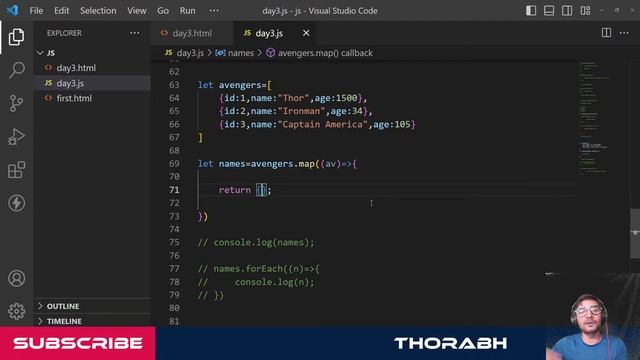
Task: Click line number 69 in gutter
Action: [x=174, y=164]
